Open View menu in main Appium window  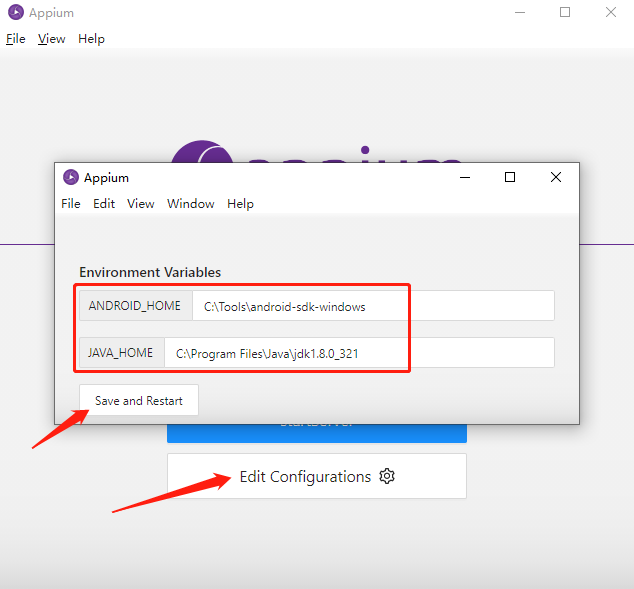(51, 39)
